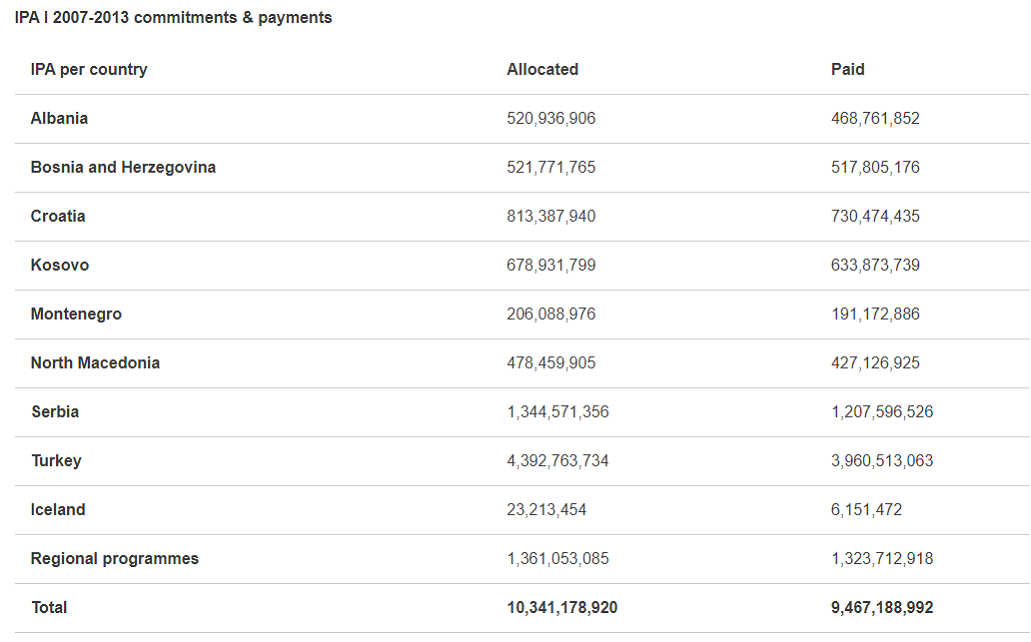1031x642 pixels.
Task: Click the IPA per country header
Action: pos(89,69)
